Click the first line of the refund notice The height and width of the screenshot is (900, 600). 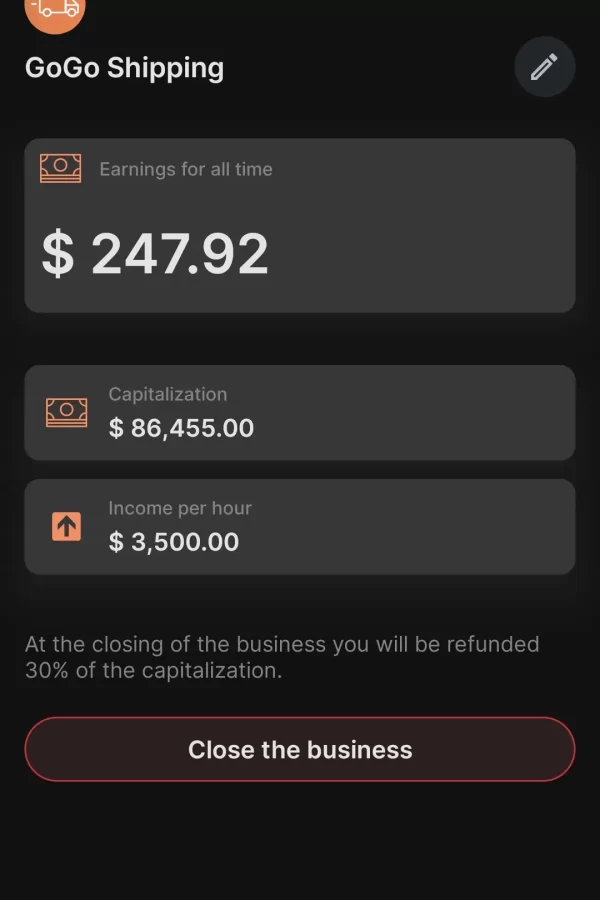coord(281,644)
